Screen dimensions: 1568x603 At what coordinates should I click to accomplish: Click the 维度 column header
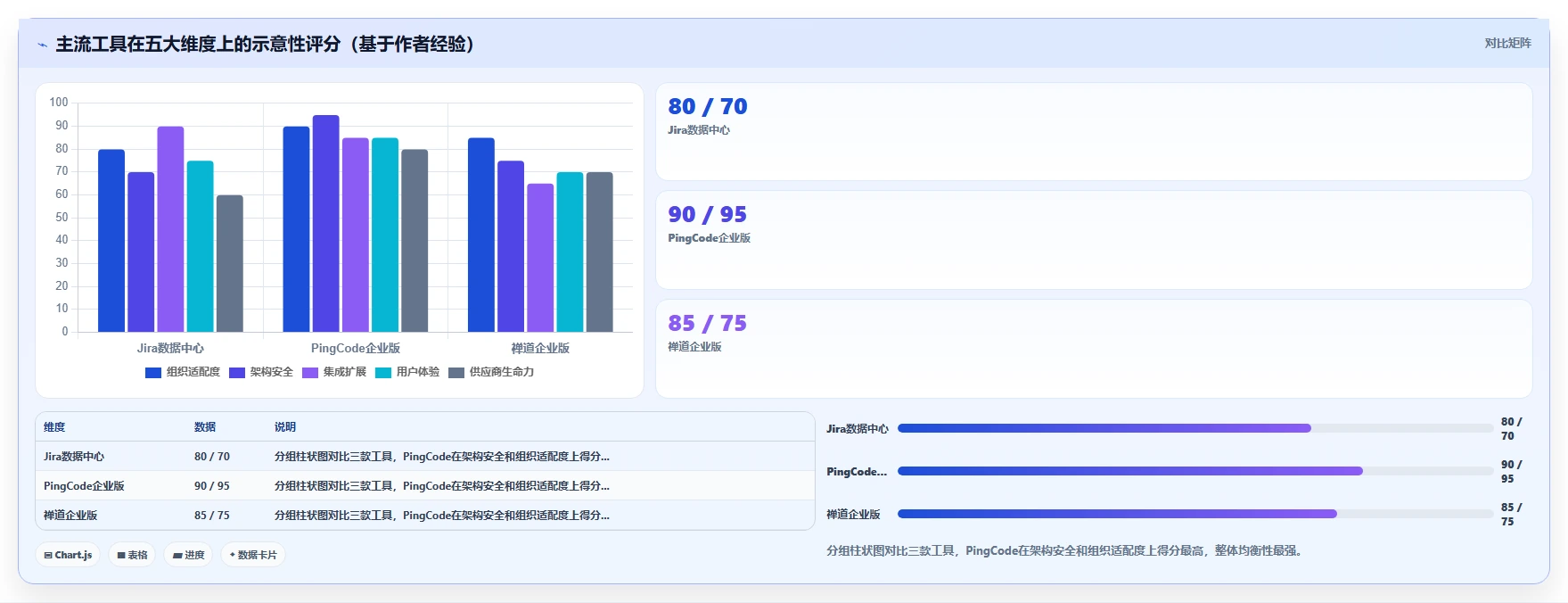coord(54,427)
